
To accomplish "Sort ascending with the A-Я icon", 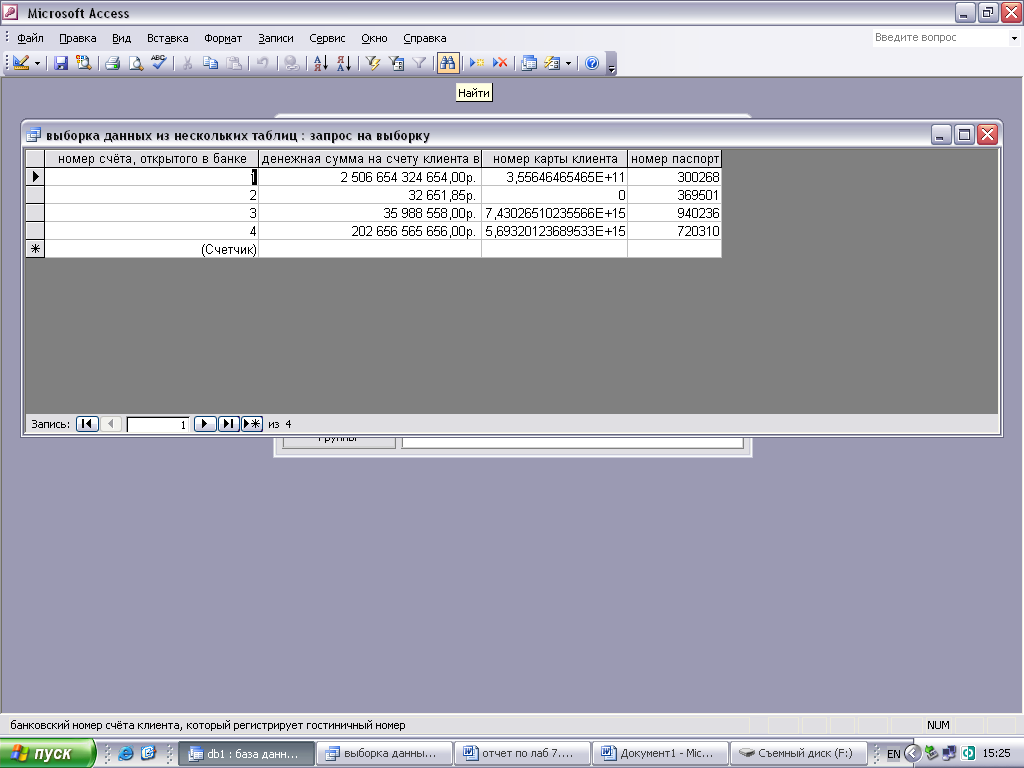I will pos(321,63).
